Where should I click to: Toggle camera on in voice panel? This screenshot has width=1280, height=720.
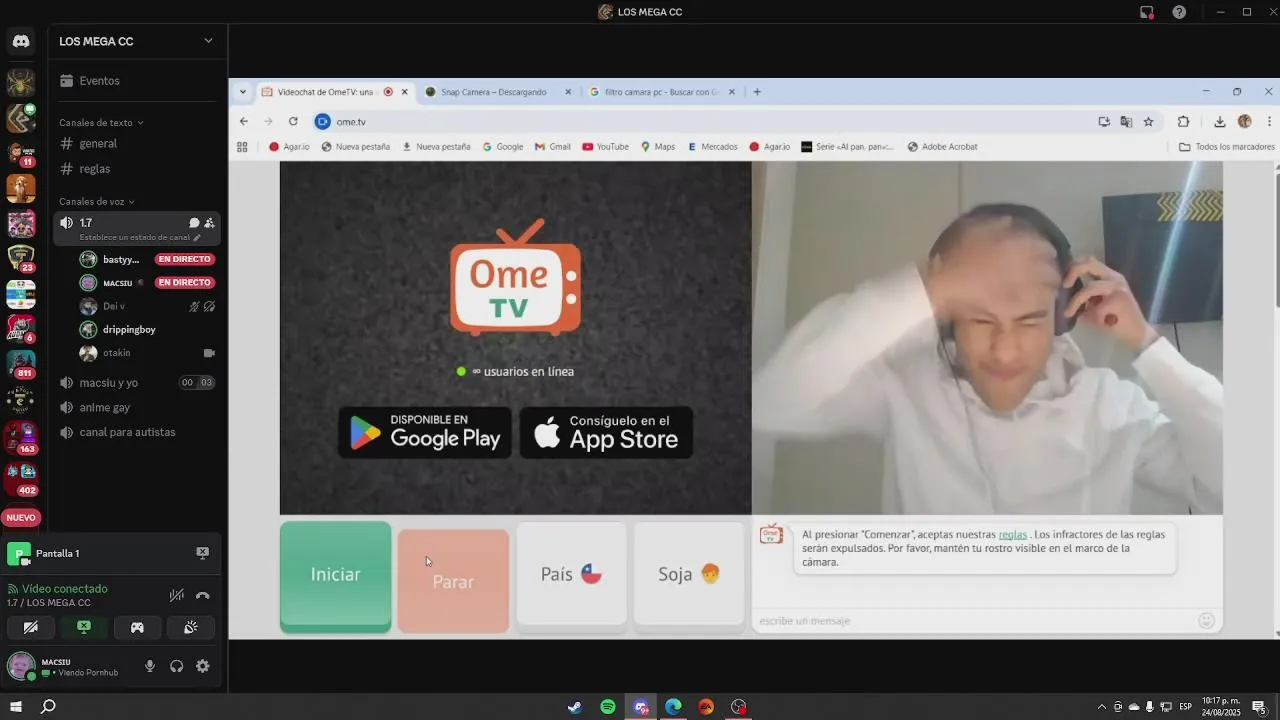click(x=31, y=627)
